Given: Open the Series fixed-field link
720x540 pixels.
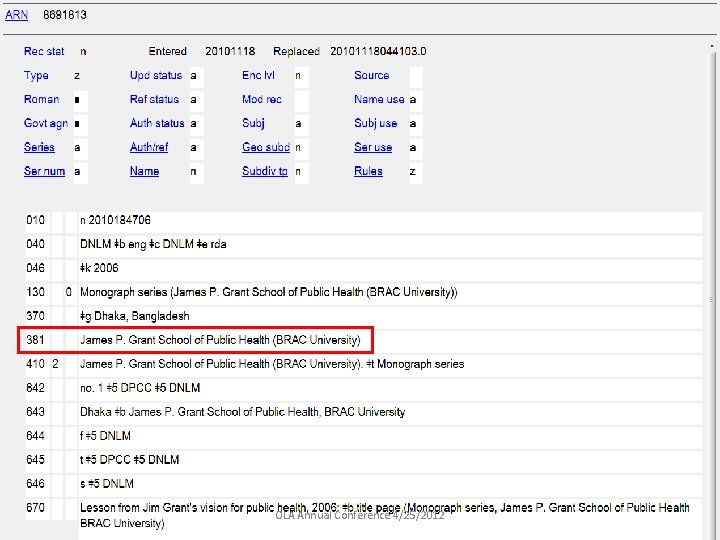Looking at the screenshot, I should (x=39, y=147).
